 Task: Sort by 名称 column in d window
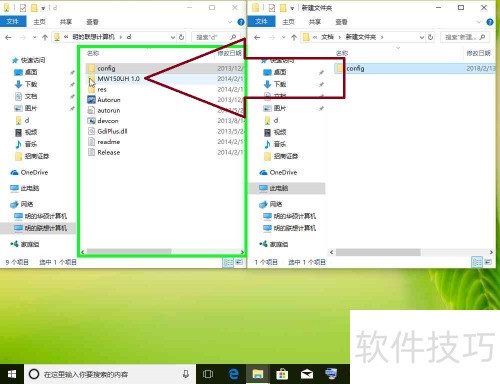pos(93,53)
